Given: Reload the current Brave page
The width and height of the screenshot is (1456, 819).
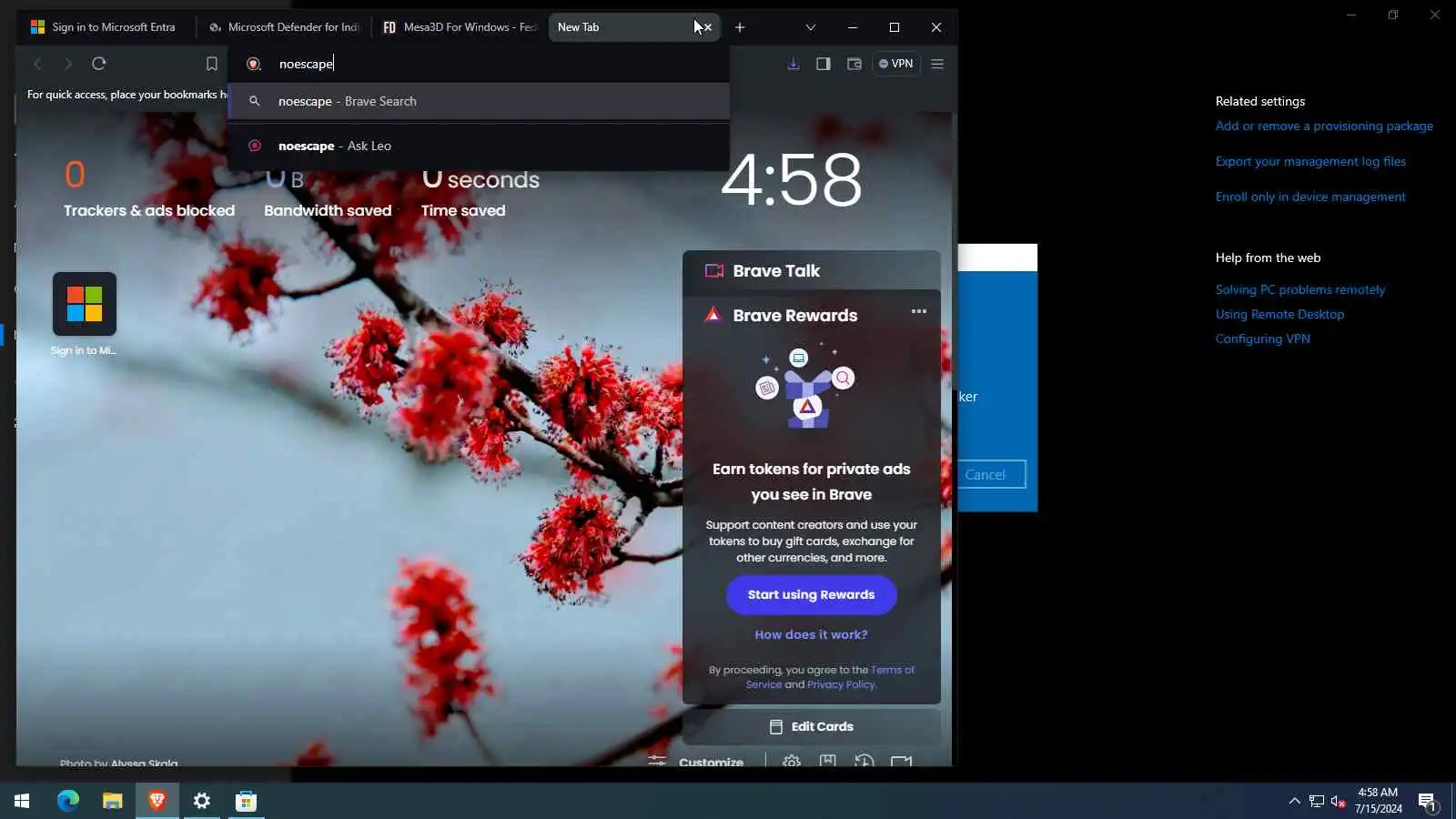Looking at the screenshot, I should (x=99, y=64).
